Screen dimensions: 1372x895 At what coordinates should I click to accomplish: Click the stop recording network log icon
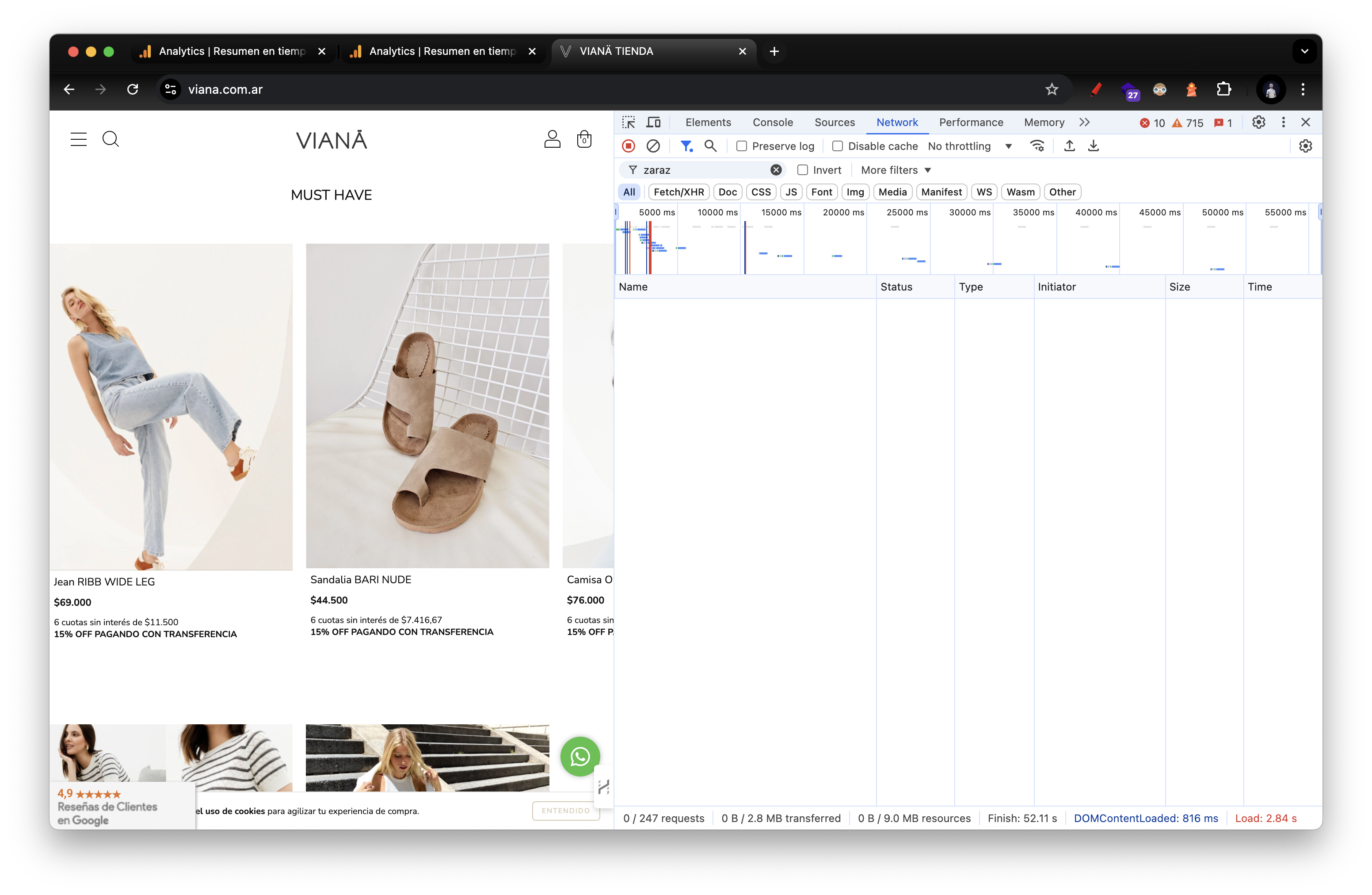pos(629,146)
